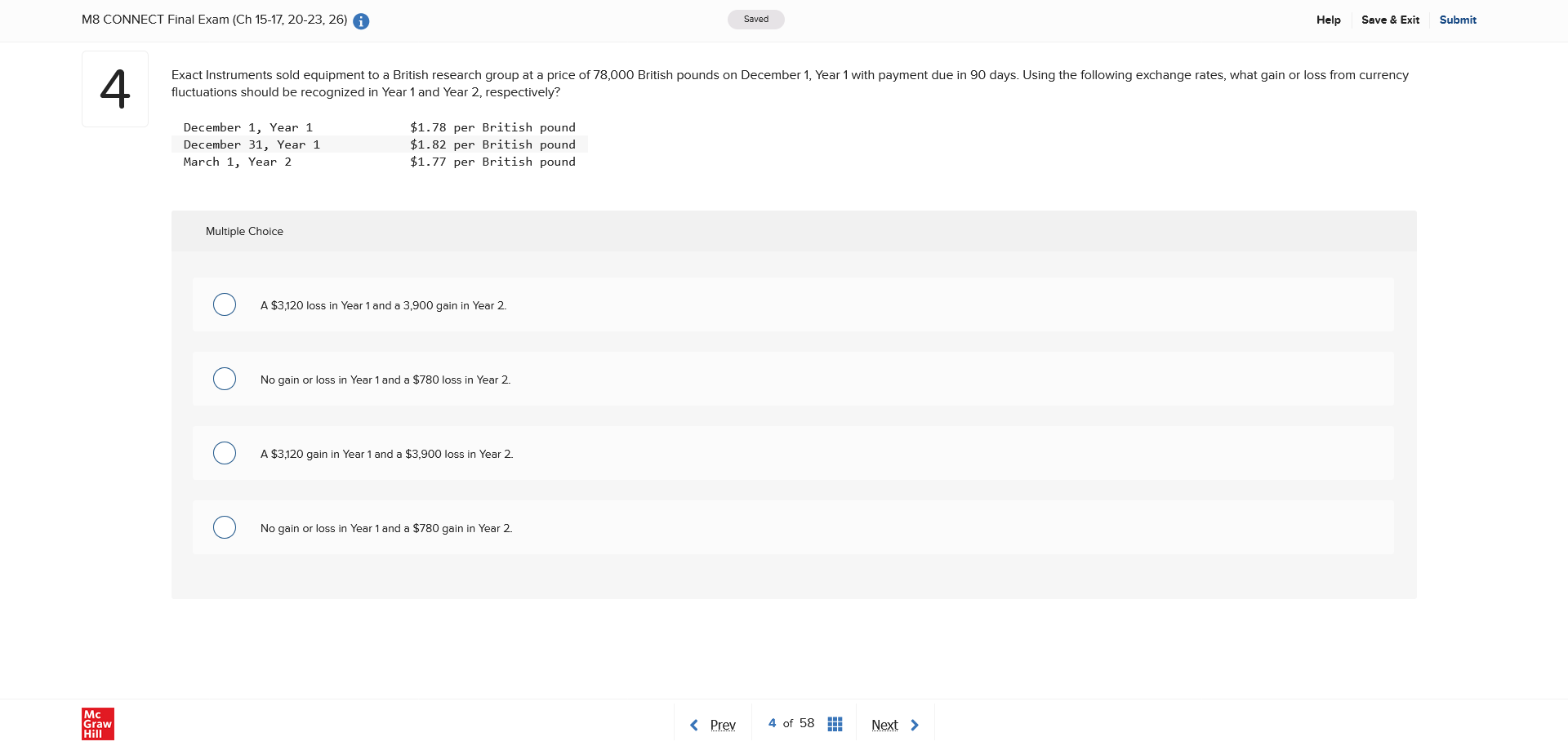
Task: Click the current page number 4
Action: click(772, 723)
